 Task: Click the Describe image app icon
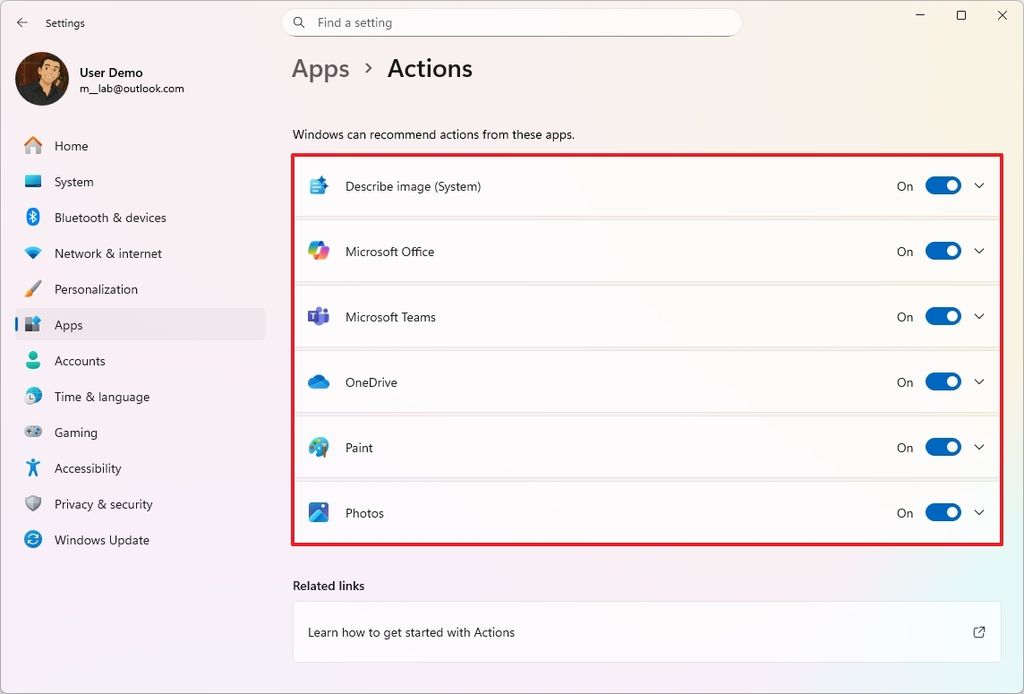click(x=318, y=185)
